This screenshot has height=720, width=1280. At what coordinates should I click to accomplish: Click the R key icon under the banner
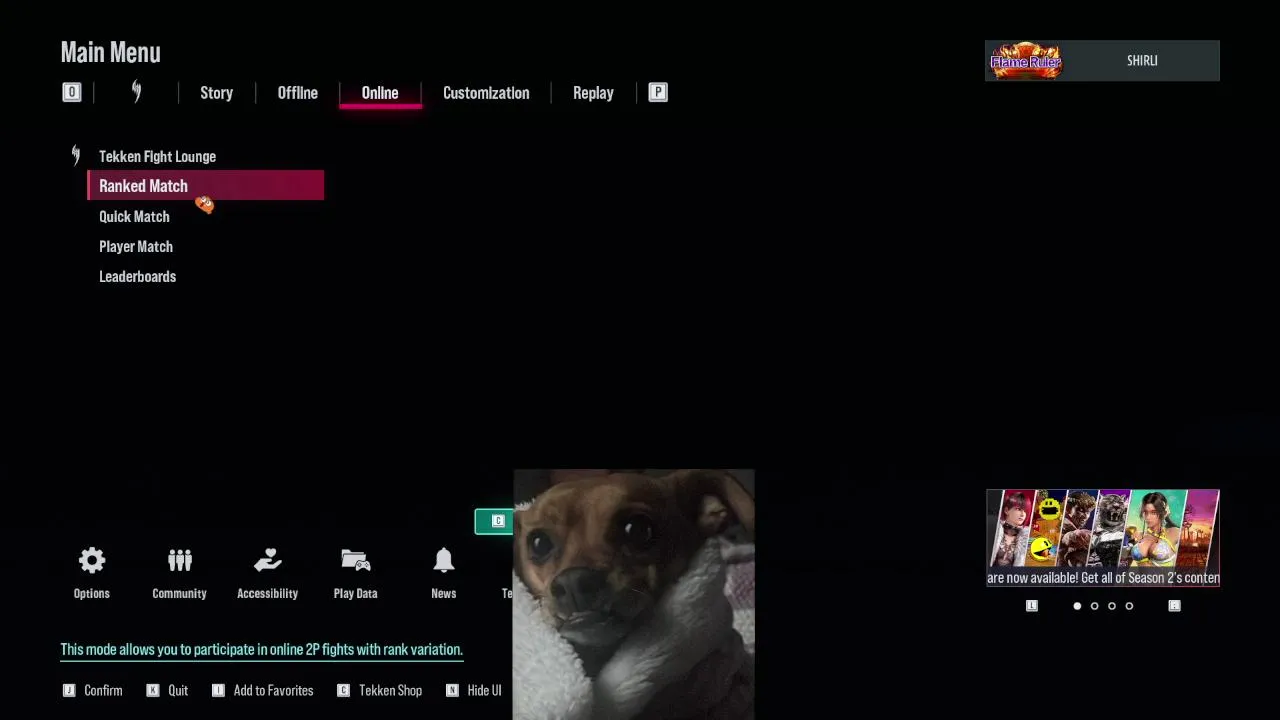[1174, 605]
